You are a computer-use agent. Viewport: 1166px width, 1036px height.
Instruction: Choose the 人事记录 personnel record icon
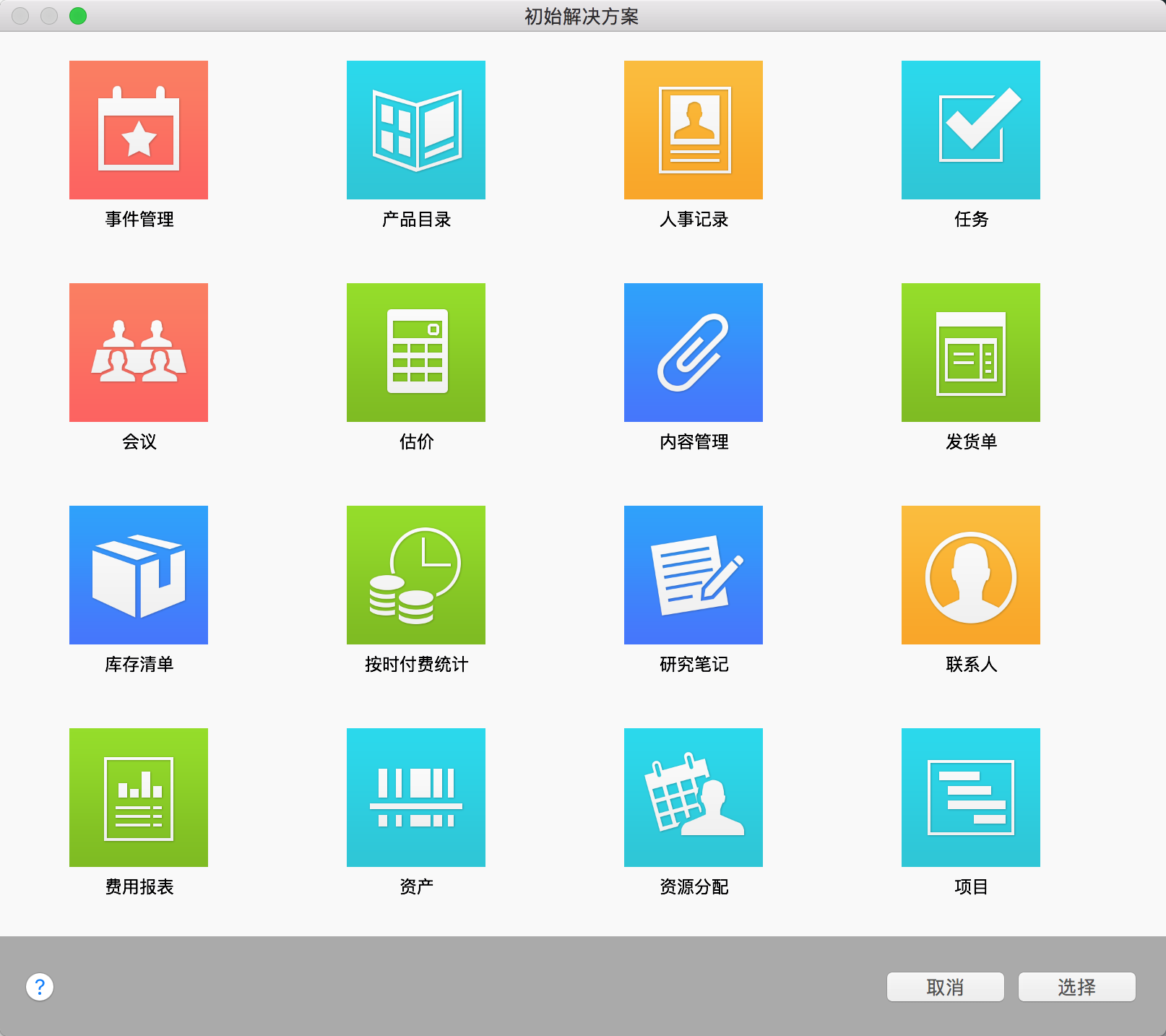(x=694, y=130)
